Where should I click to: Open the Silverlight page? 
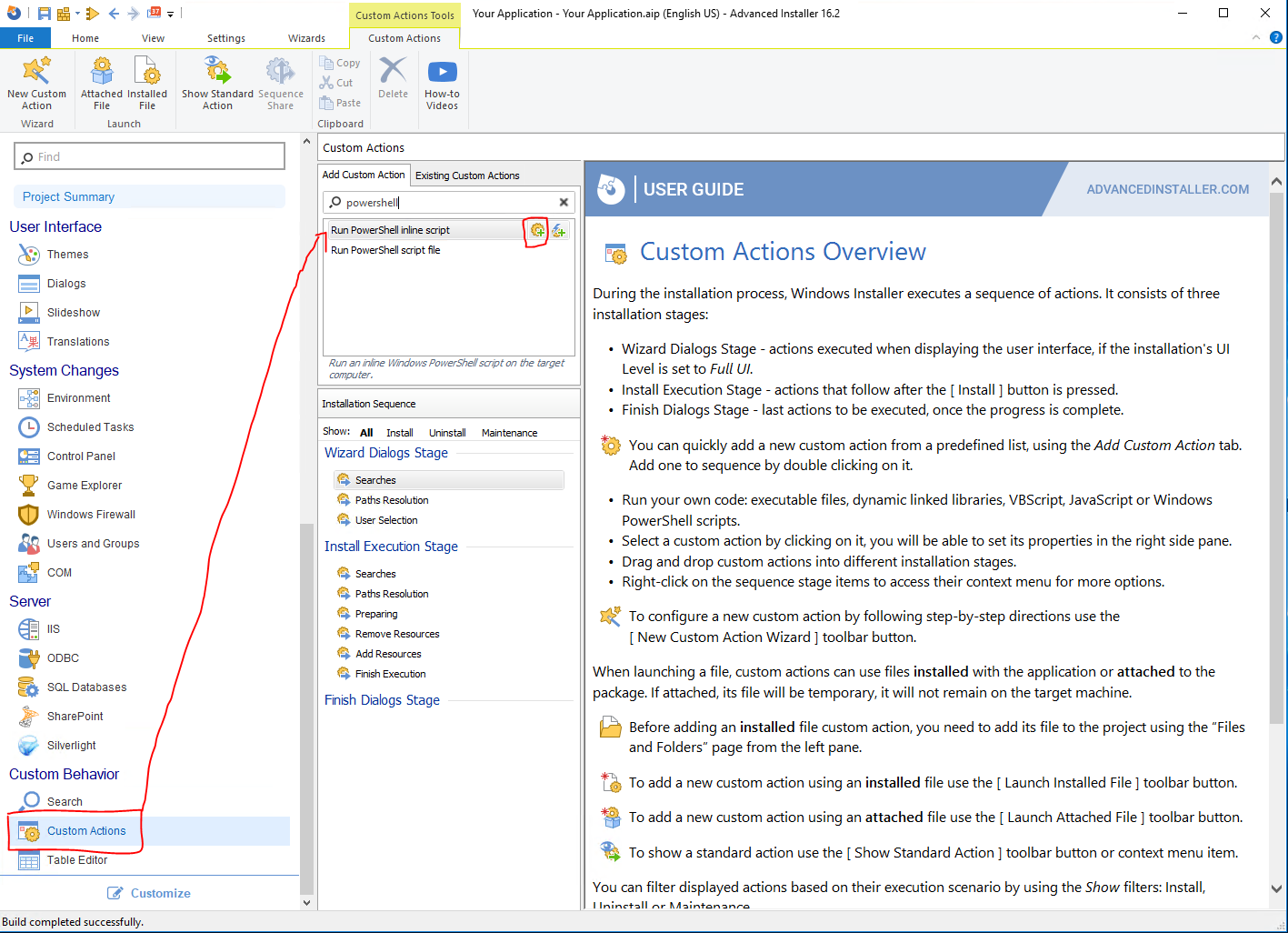(x=71, y=746)
